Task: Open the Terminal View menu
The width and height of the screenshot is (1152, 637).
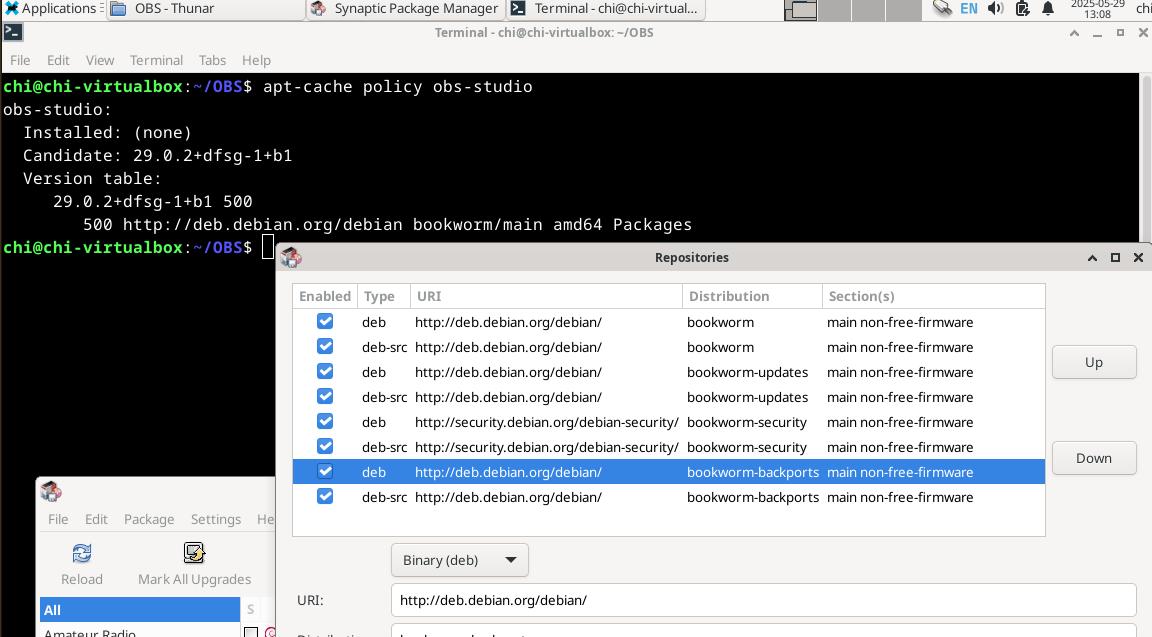Action: (x=100, y=60)
